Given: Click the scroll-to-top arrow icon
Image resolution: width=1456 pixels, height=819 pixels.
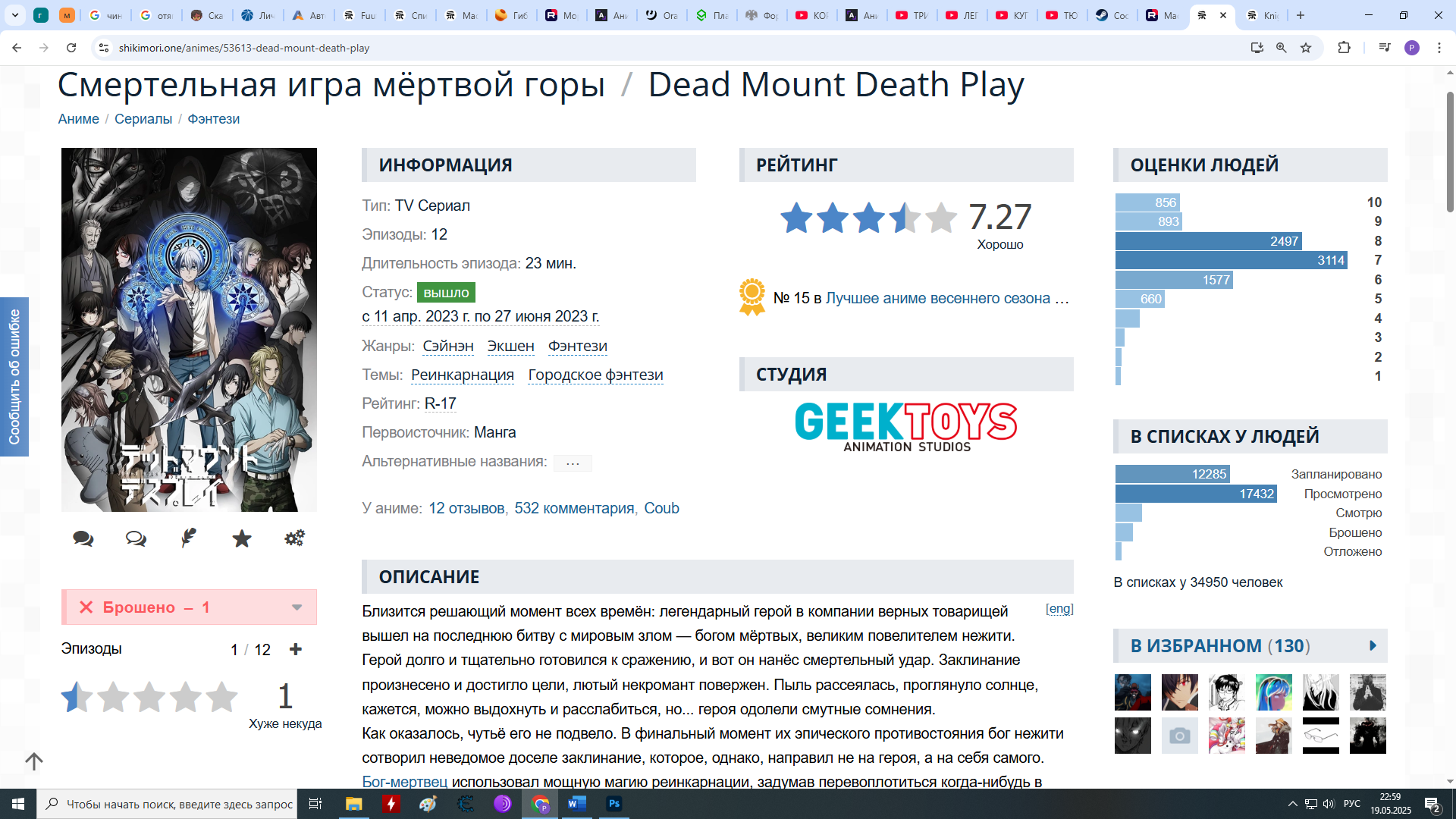Looking at the screenshot, I should click(34, 761).
